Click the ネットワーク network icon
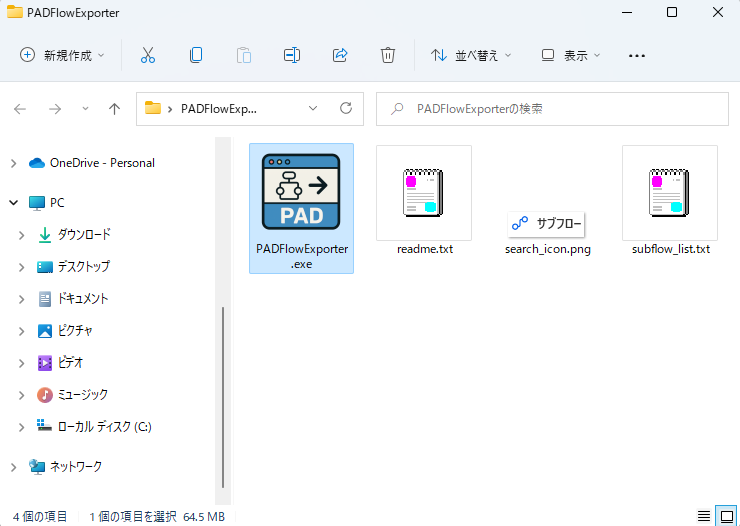 coord(37,467)
